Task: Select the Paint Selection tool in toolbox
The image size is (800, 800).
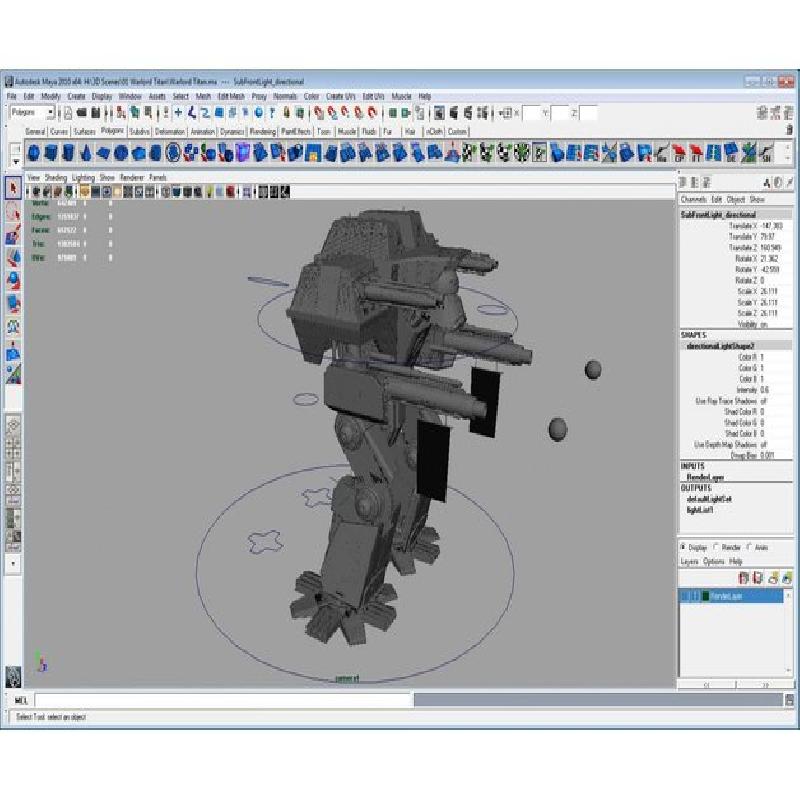Action: coord(13,234)
